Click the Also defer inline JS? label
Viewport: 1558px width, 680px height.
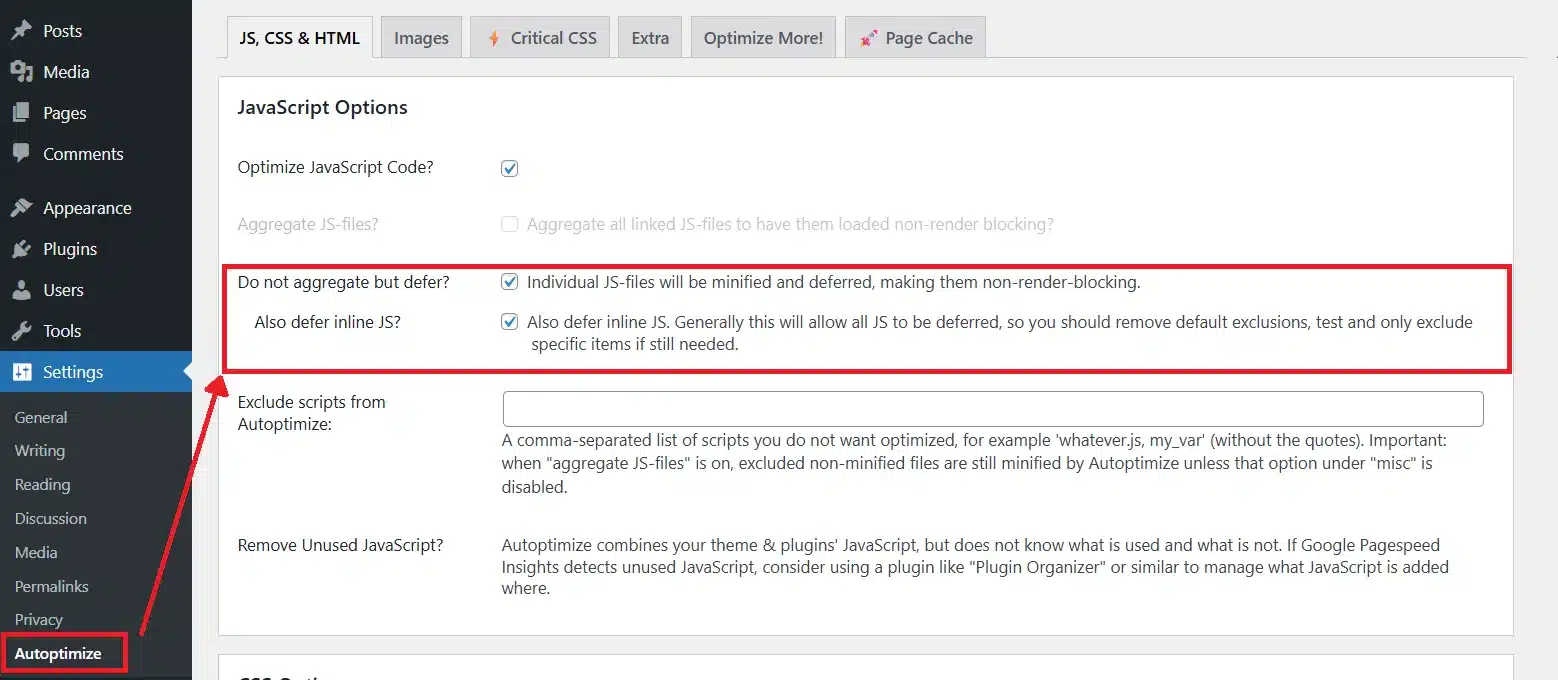pos(327,322)
